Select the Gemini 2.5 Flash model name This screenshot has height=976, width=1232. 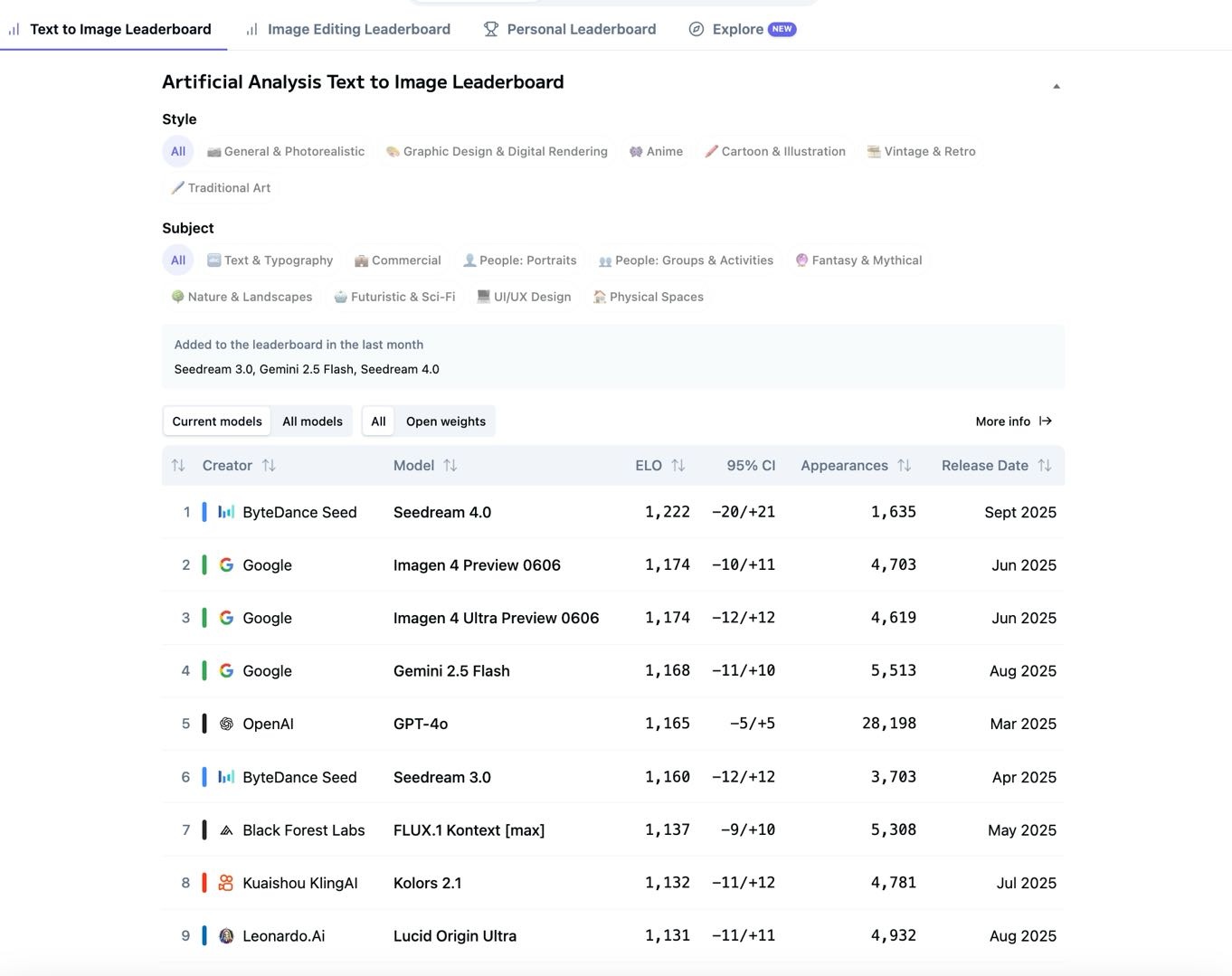pyautogui.click(x=451, y=671)
